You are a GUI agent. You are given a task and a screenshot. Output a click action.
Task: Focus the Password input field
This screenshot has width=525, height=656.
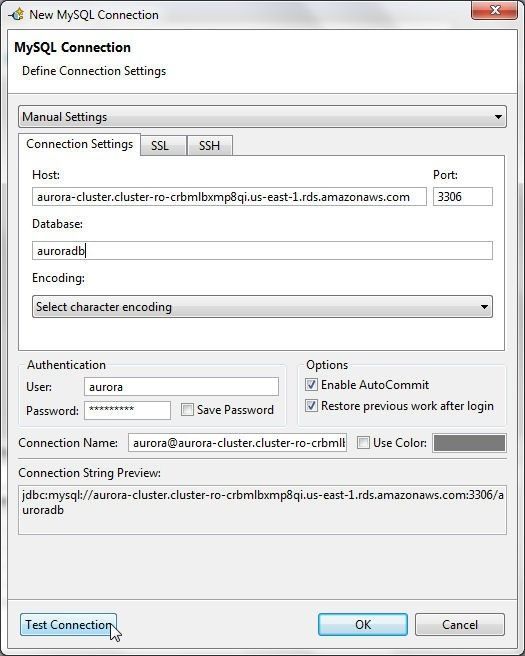127,410
